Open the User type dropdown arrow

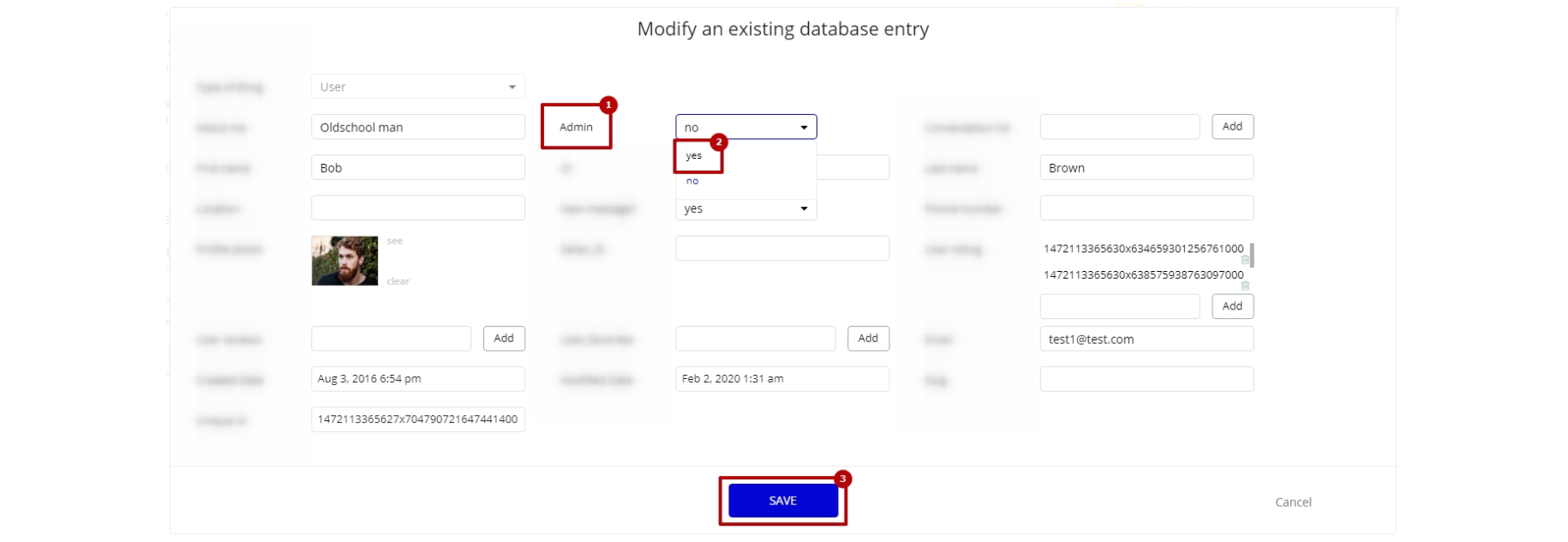[x=512, y=87]
